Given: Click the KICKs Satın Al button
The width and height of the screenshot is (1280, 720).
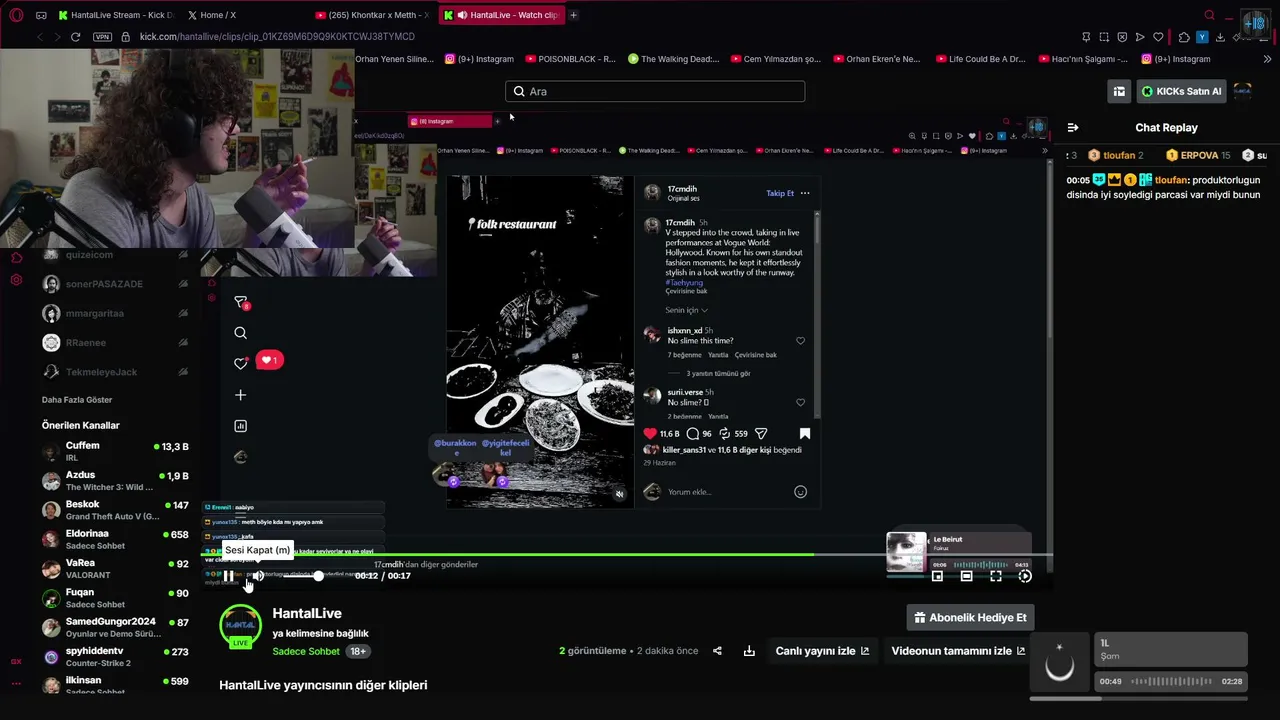Looking at the screenshot, I should 1182,91.
